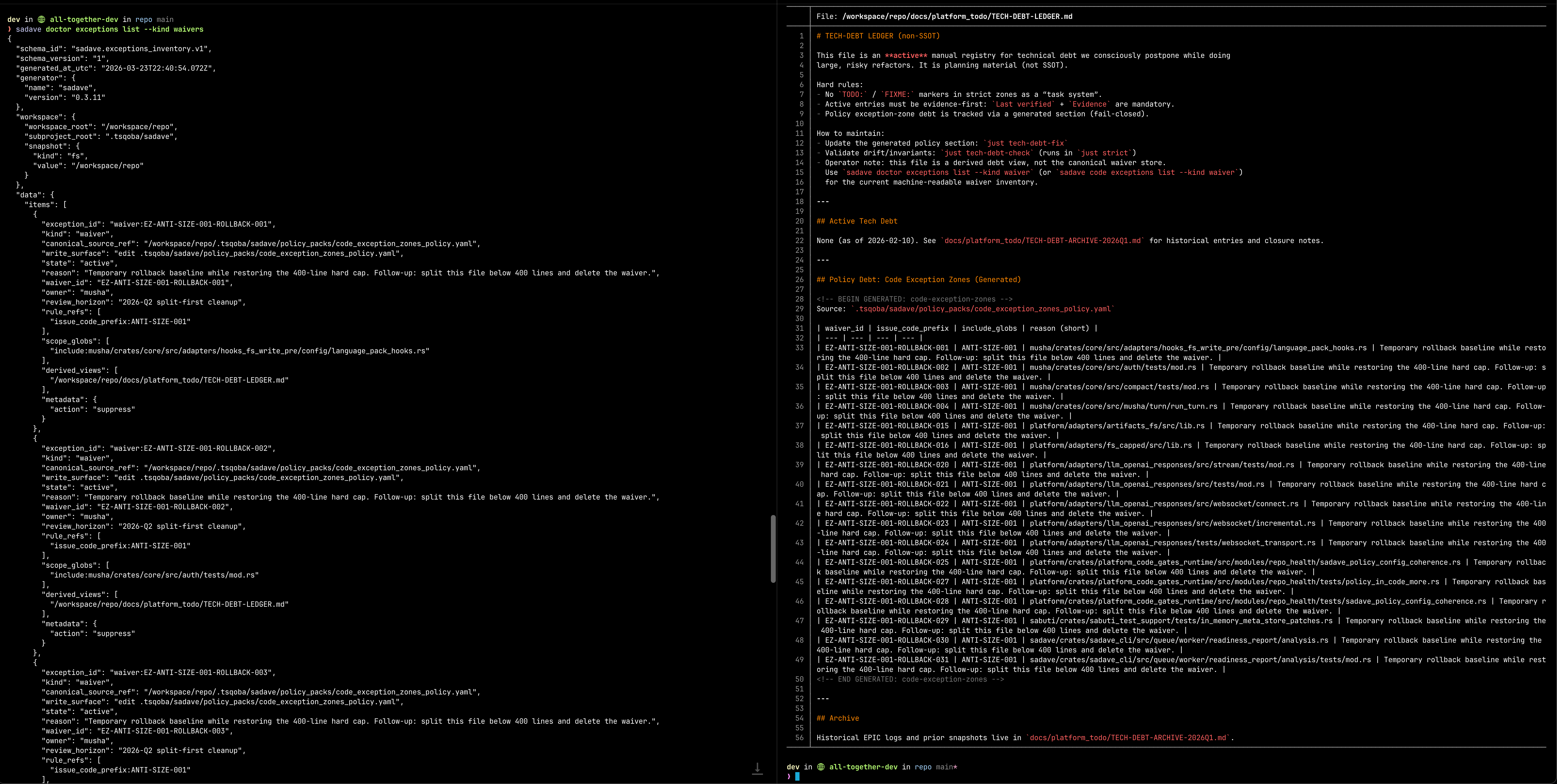Click globe icon in bottom-right prompt
Image resolution: width=1557 pixels, height=784 pixels.
821,767
